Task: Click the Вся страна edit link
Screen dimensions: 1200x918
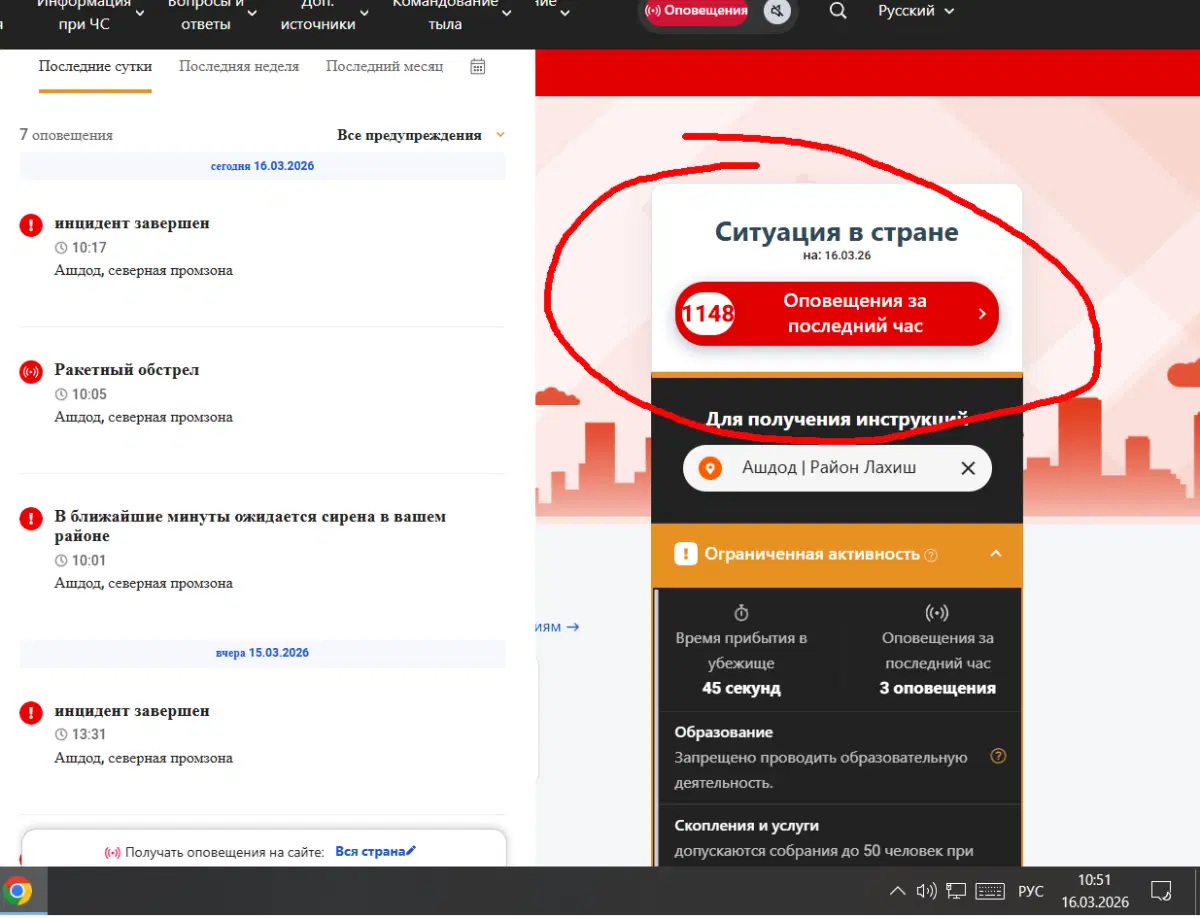Action: [x=377, y=849]
